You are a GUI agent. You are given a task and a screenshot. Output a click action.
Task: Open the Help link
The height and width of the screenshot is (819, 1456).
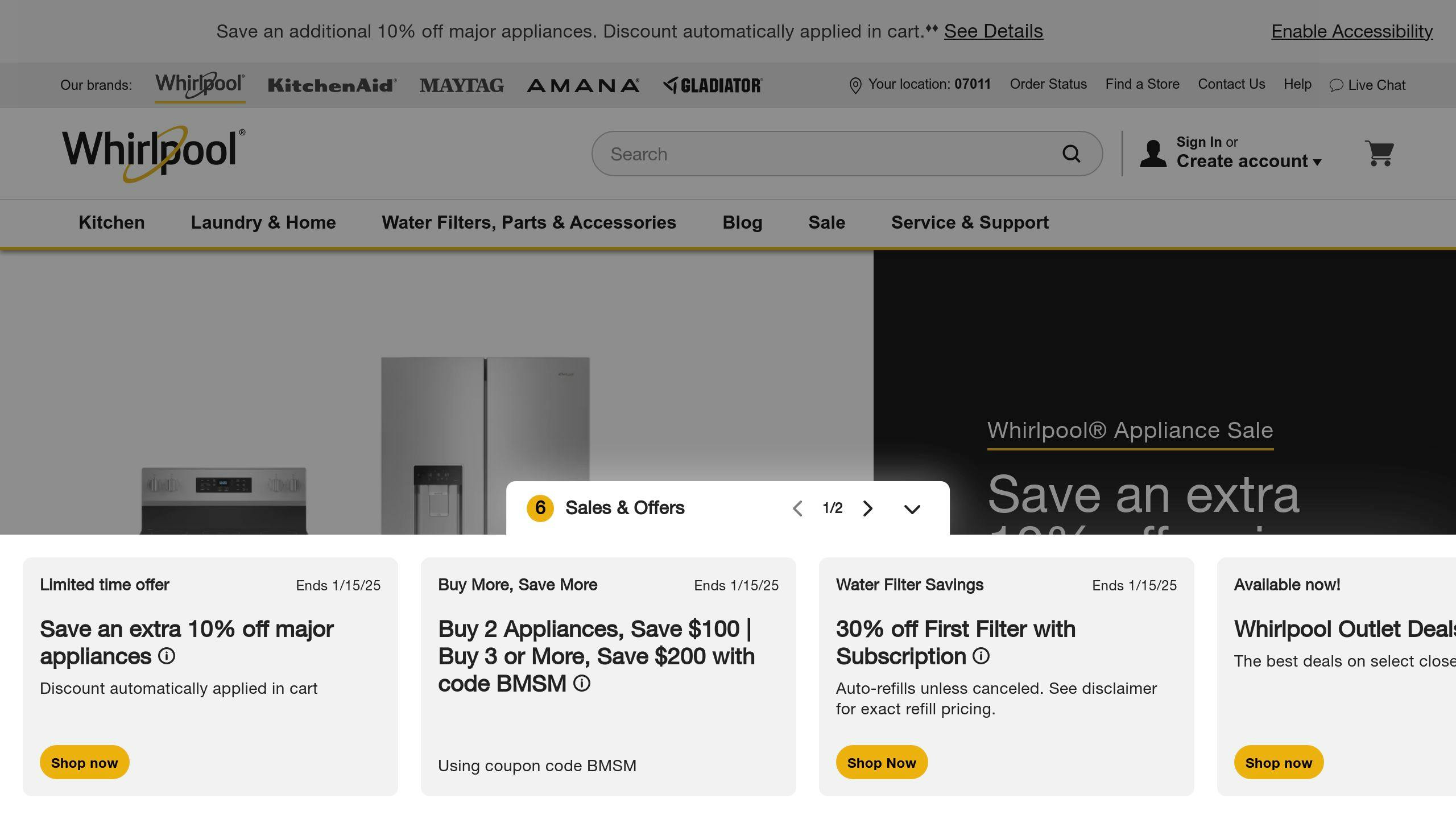point(1297,84)
